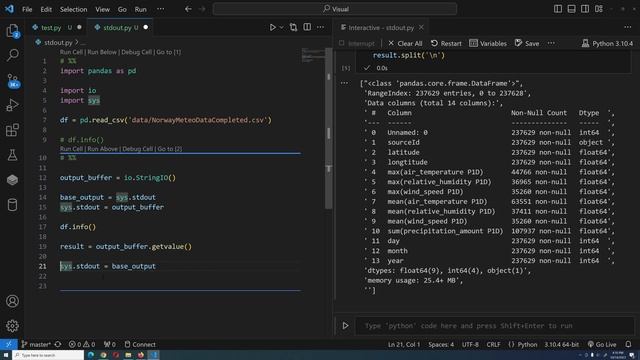Show problems with errors and warnings count
This screenshot has height=360, width=640.
(82, 344)
